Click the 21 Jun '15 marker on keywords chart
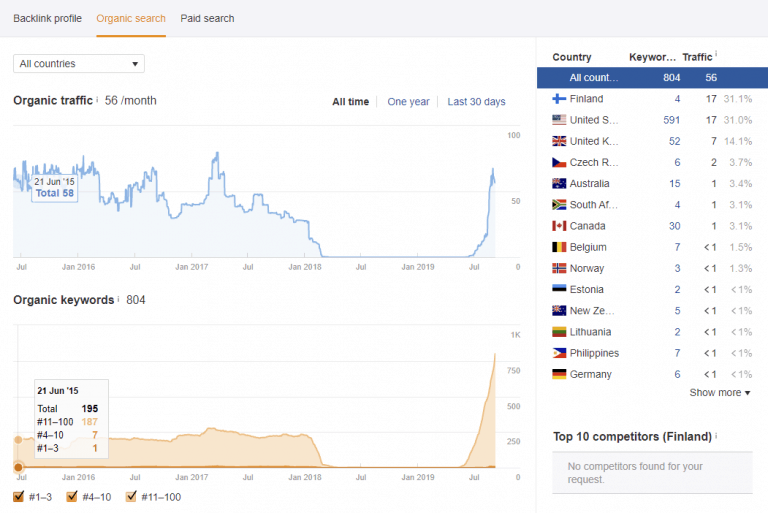This screenshot has height=513, width=768. [18, 467]
